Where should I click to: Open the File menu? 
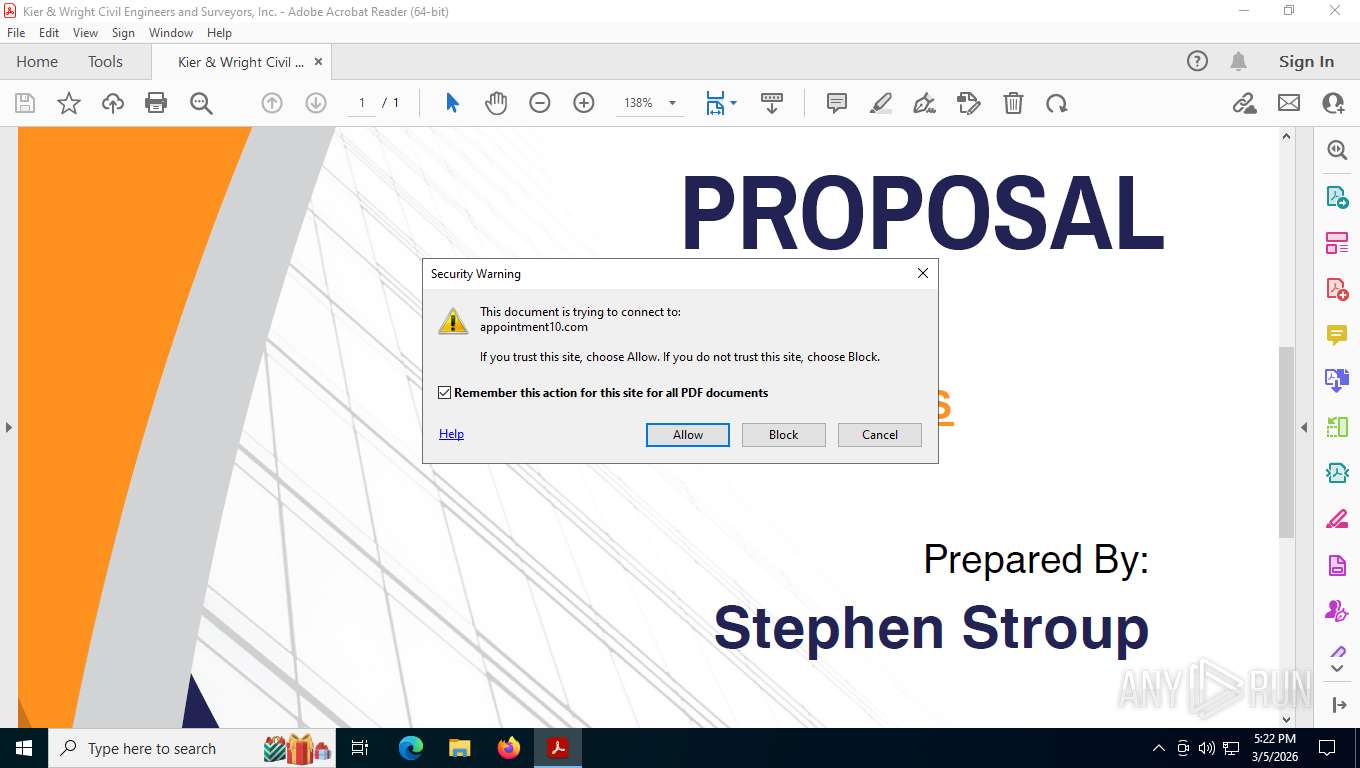pos(16,33)
